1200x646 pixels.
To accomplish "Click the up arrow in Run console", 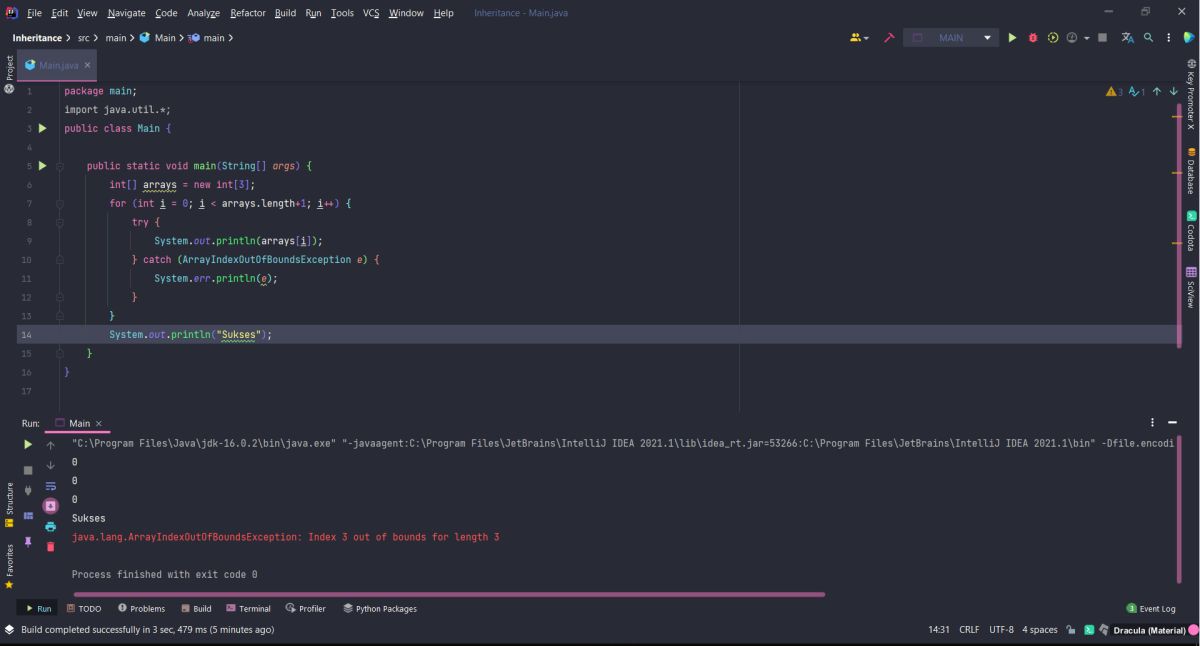I will (x=51, y=445).
